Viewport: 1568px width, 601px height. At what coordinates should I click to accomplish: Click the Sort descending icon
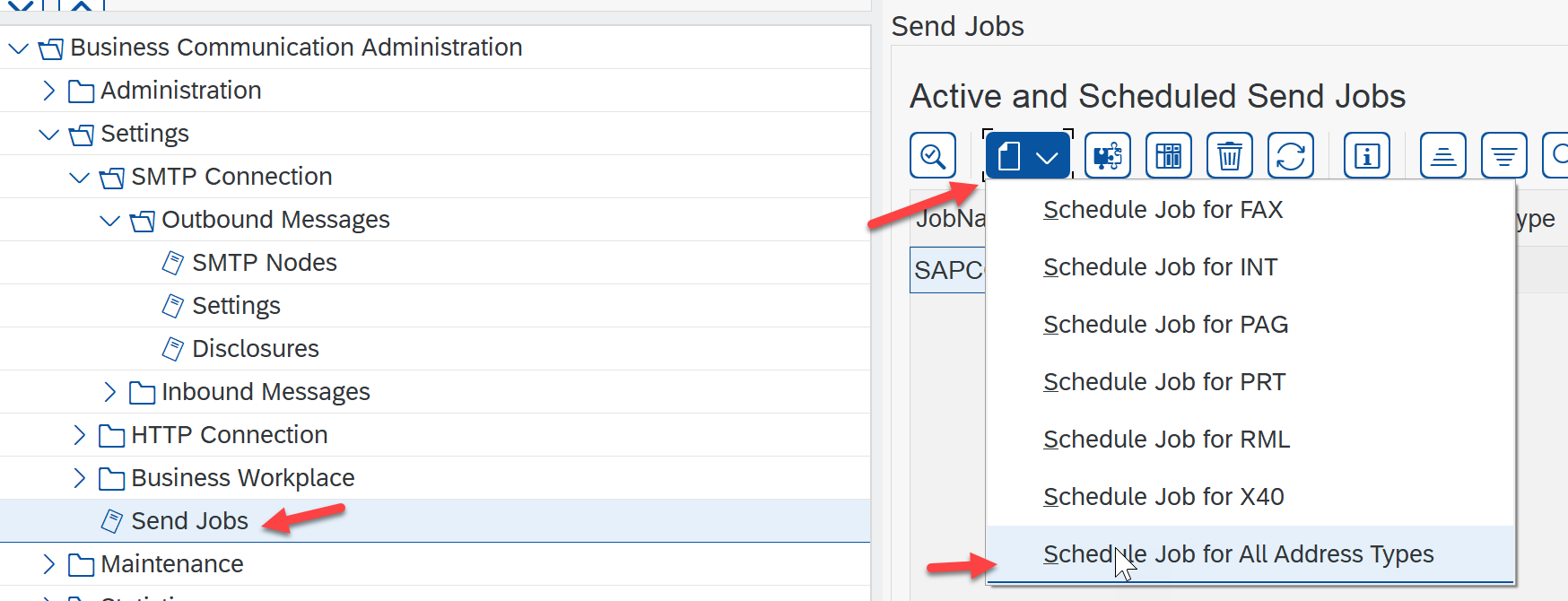(x=1504, y=156)
